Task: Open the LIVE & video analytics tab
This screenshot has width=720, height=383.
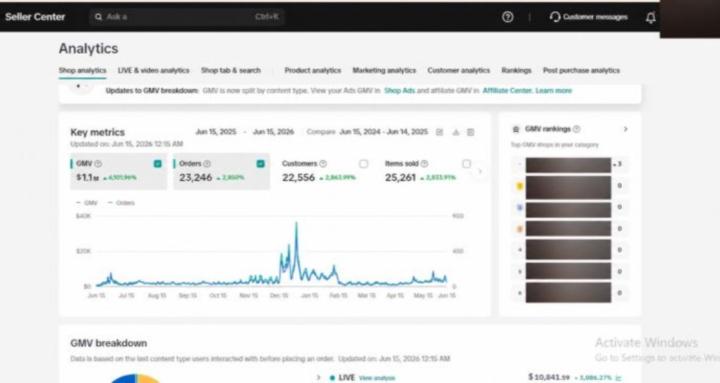Action: [x=153, y=70]
